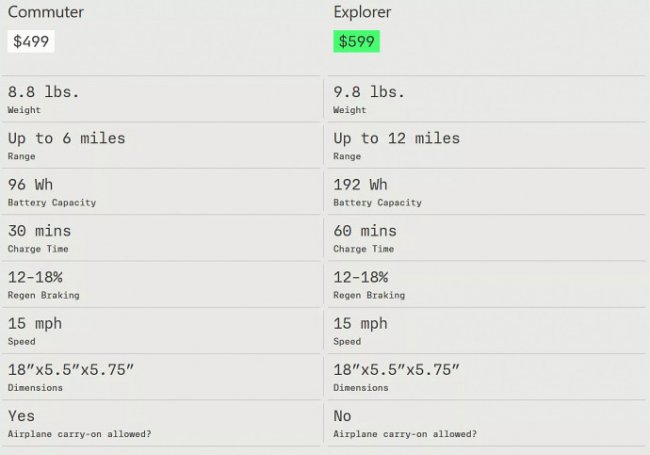Select the 30 mins charge time
The height and width of the screenshot is (455, 650).
pyautogui.click(x=40, y=231)
